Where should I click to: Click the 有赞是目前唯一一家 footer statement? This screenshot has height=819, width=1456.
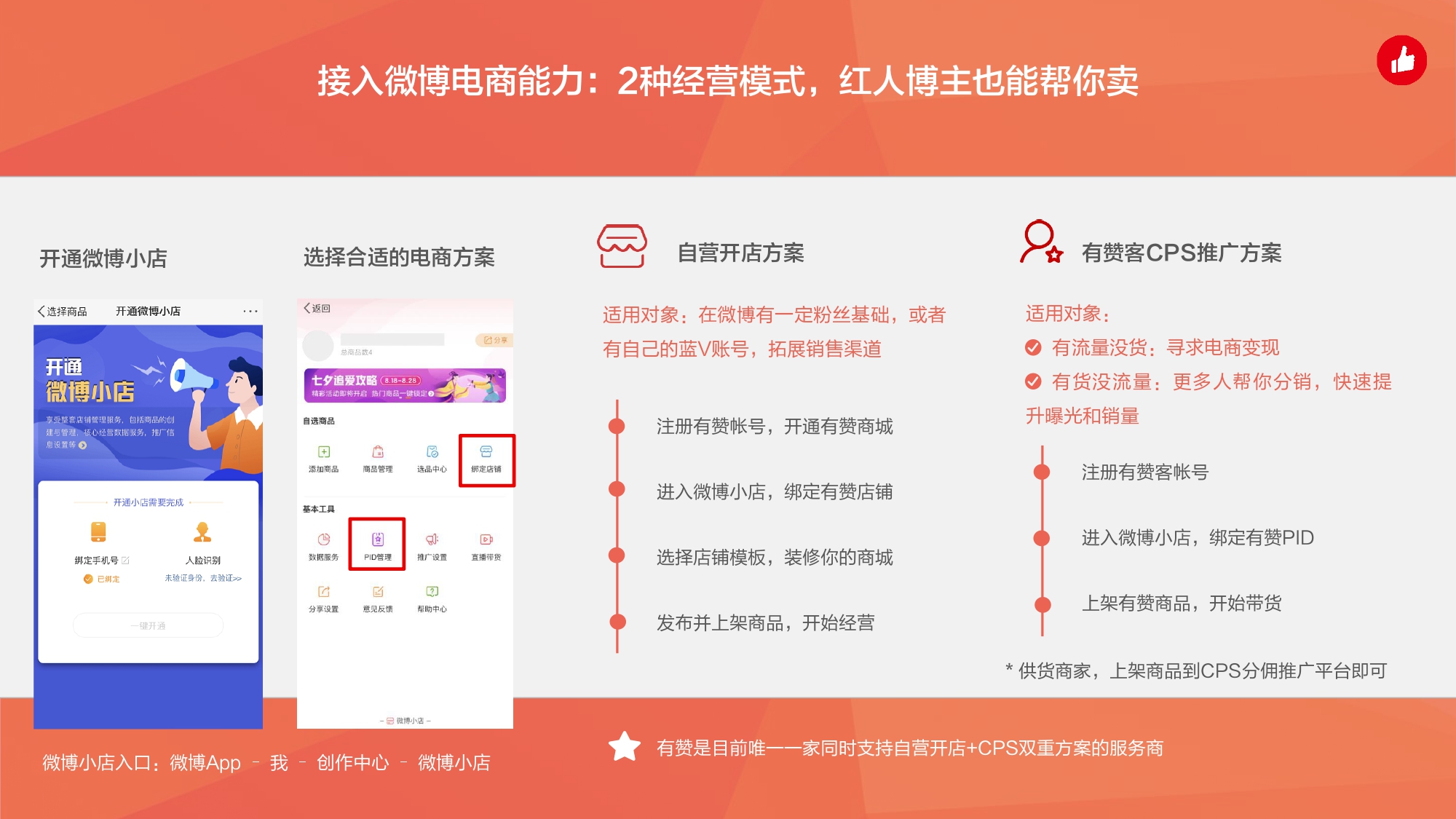click(x=910, y=748)
